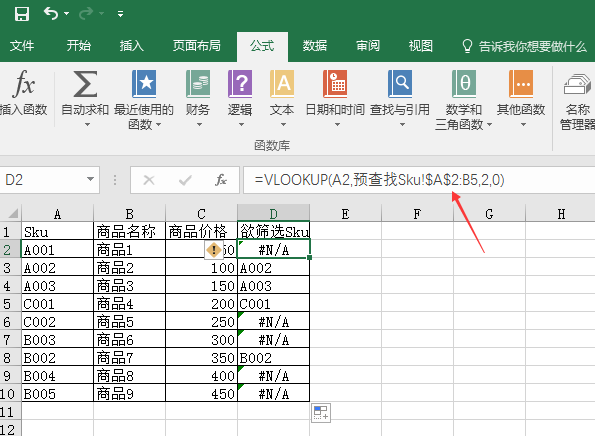595x436 pixels.
Task: Expand the 文本 dropdown arrow
Action: click(283, 124)
